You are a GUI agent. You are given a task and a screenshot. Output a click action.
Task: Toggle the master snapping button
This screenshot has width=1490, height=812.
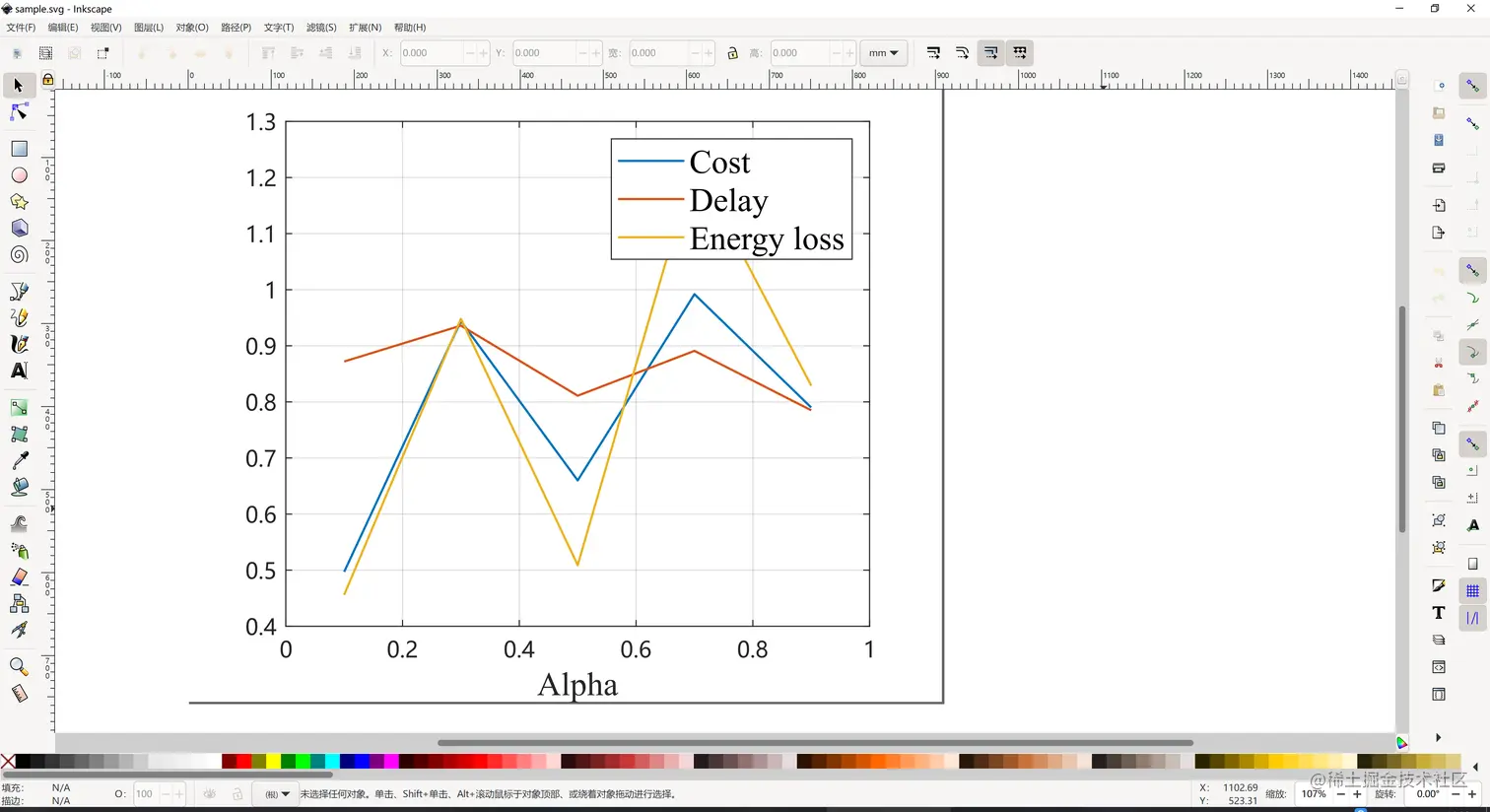pyautogui.click(x=1472, y=87)
